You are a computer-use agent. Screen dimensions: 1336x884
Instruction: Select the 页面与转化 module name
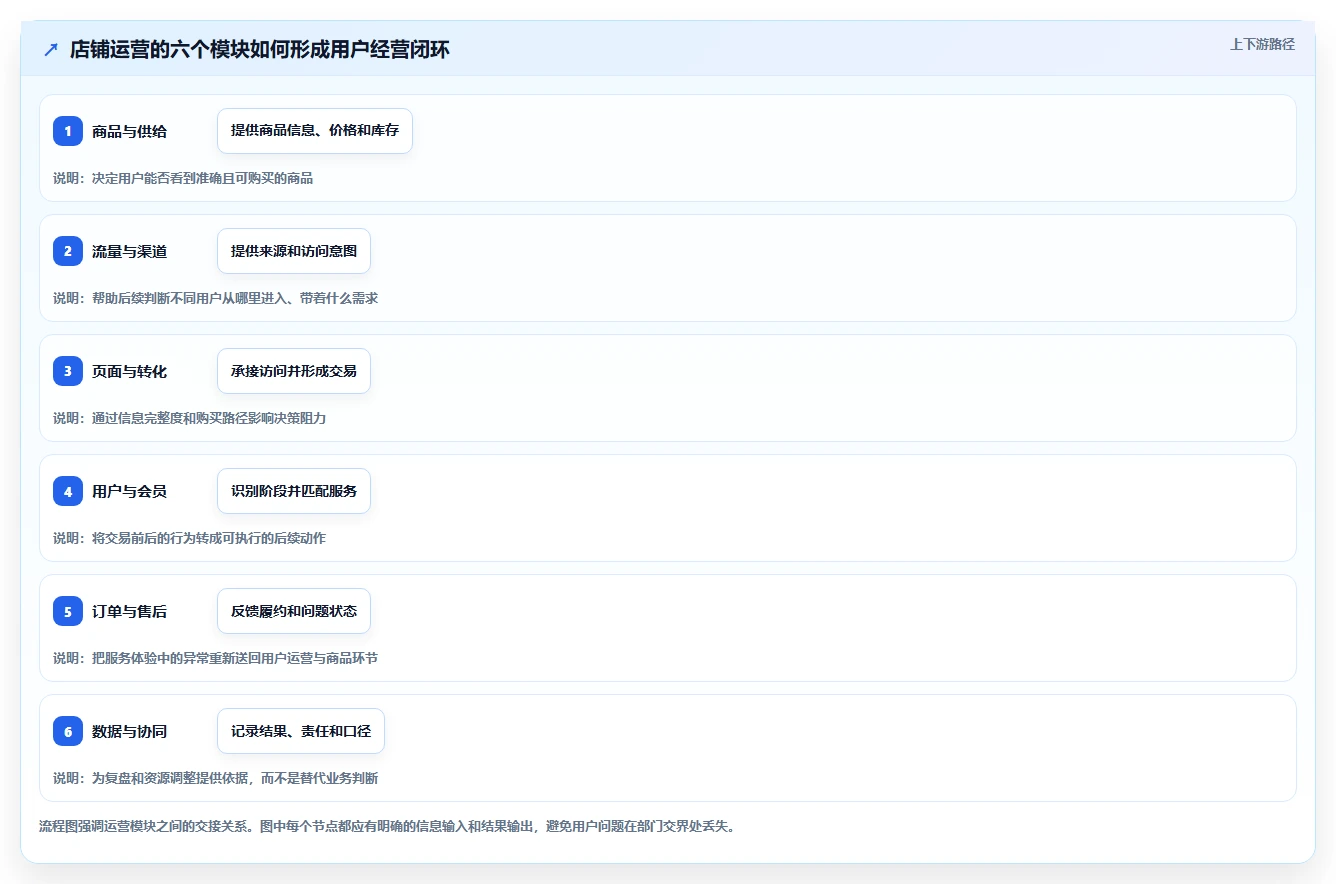[129, 371]
